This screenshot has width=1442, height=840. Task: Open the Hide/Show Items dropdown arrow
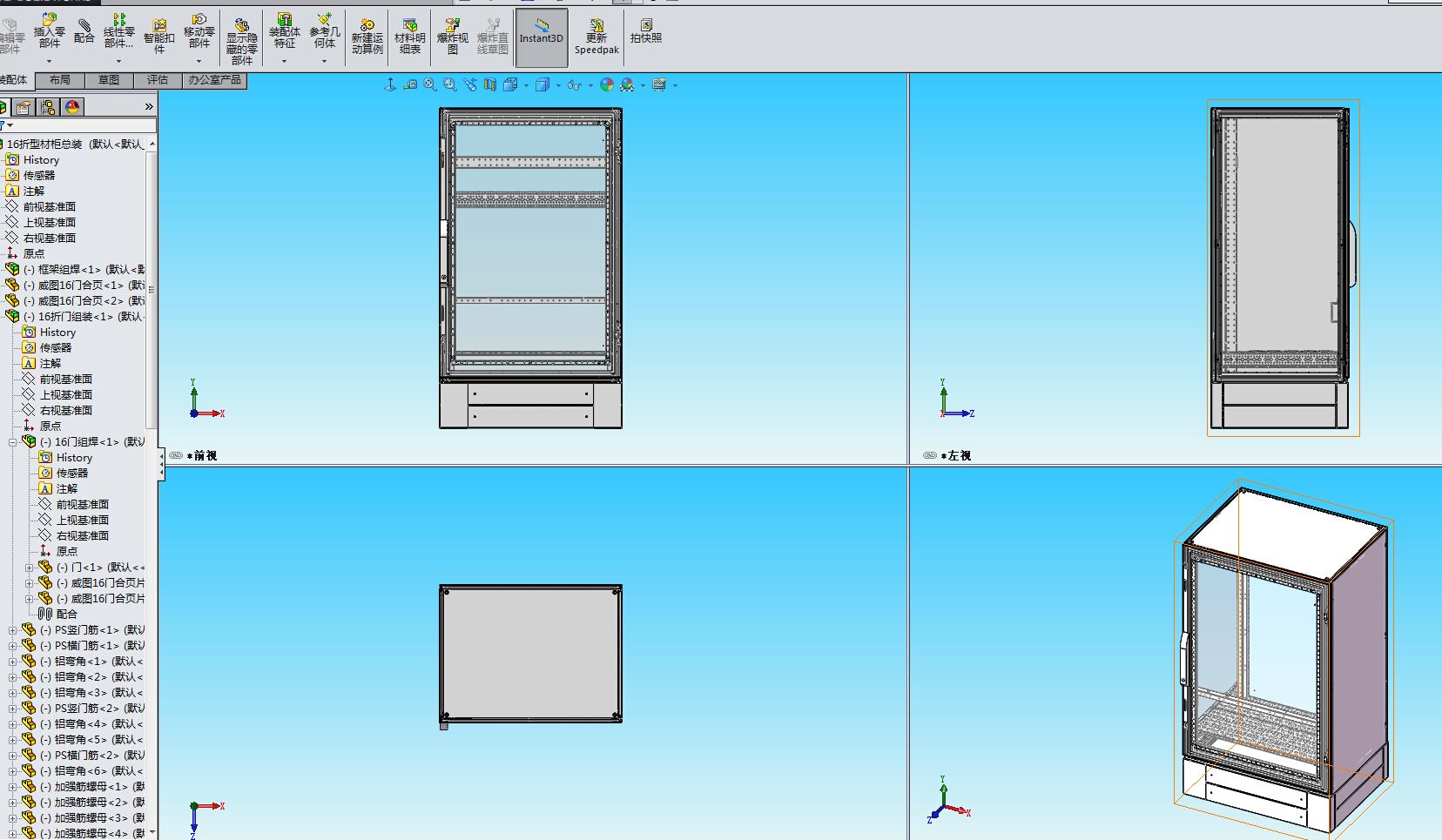[x=590, y=85]
